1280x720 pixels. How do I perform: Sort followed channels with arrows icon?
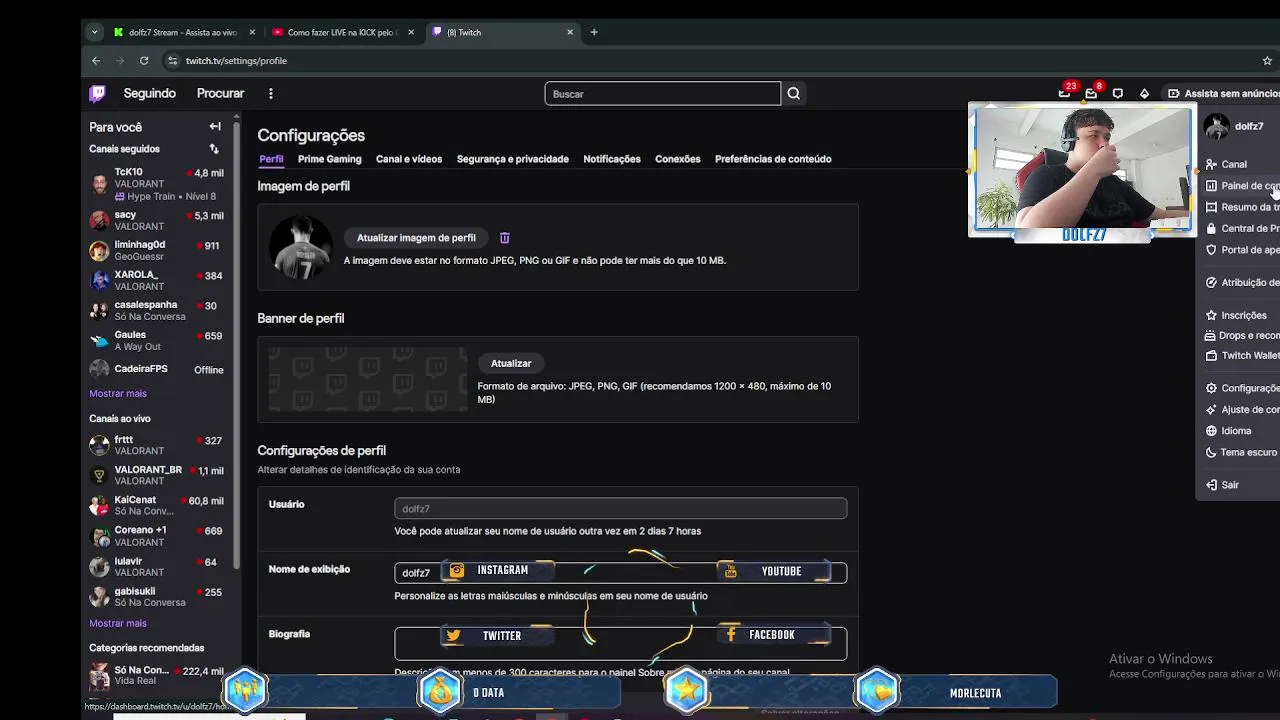214,149
